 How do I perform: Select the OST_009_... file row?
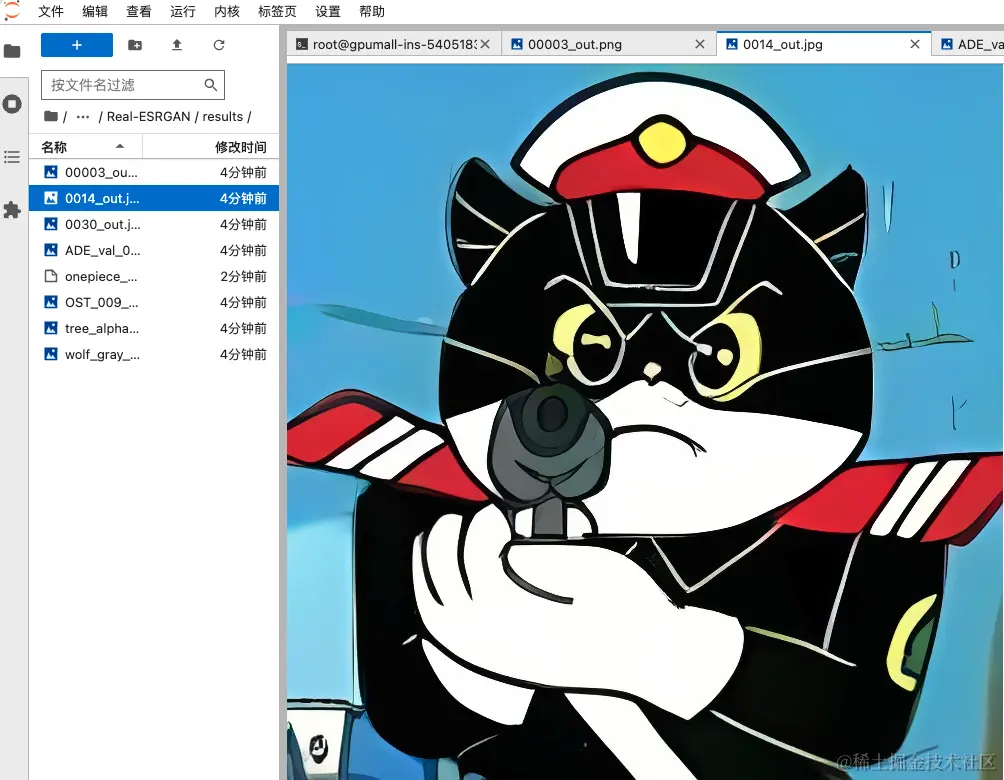click(x=154, y=302)
